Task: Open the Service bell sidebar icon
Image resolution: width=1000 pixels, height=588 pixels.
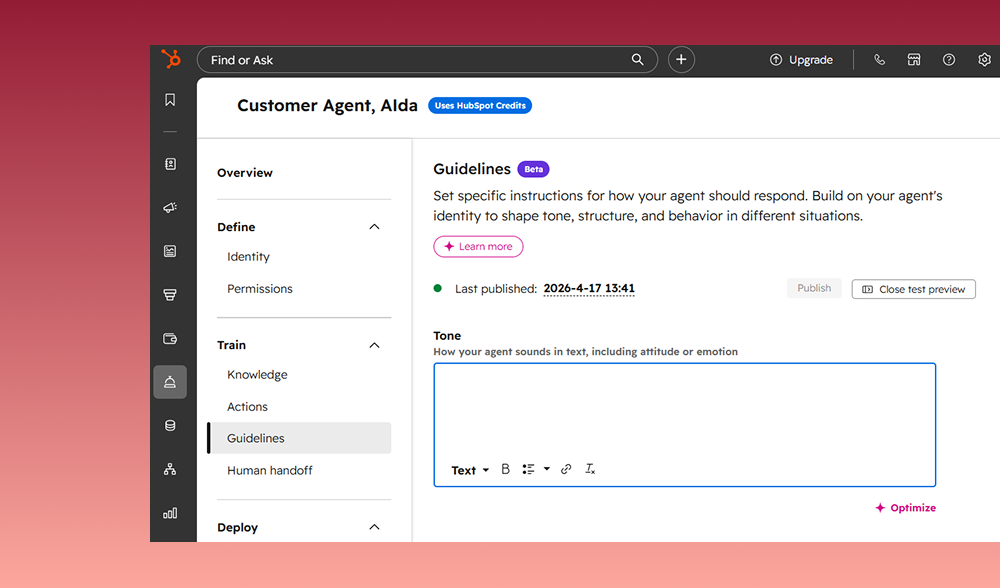Action: tap(170, 382)
